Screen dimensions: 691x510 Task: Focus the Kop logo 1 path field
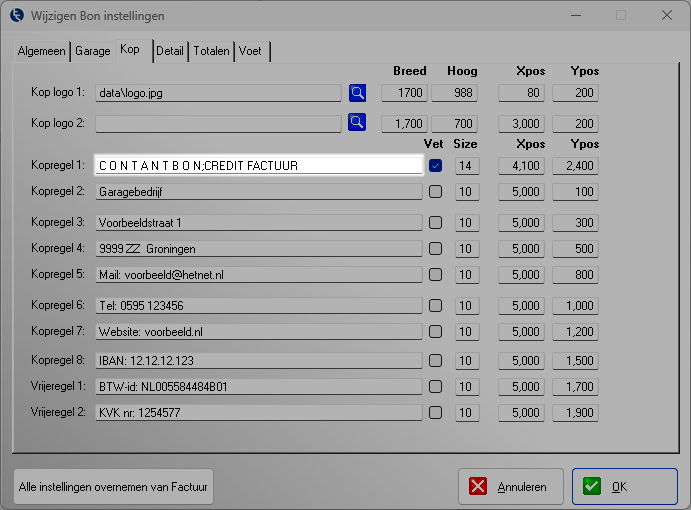point(218,94)
